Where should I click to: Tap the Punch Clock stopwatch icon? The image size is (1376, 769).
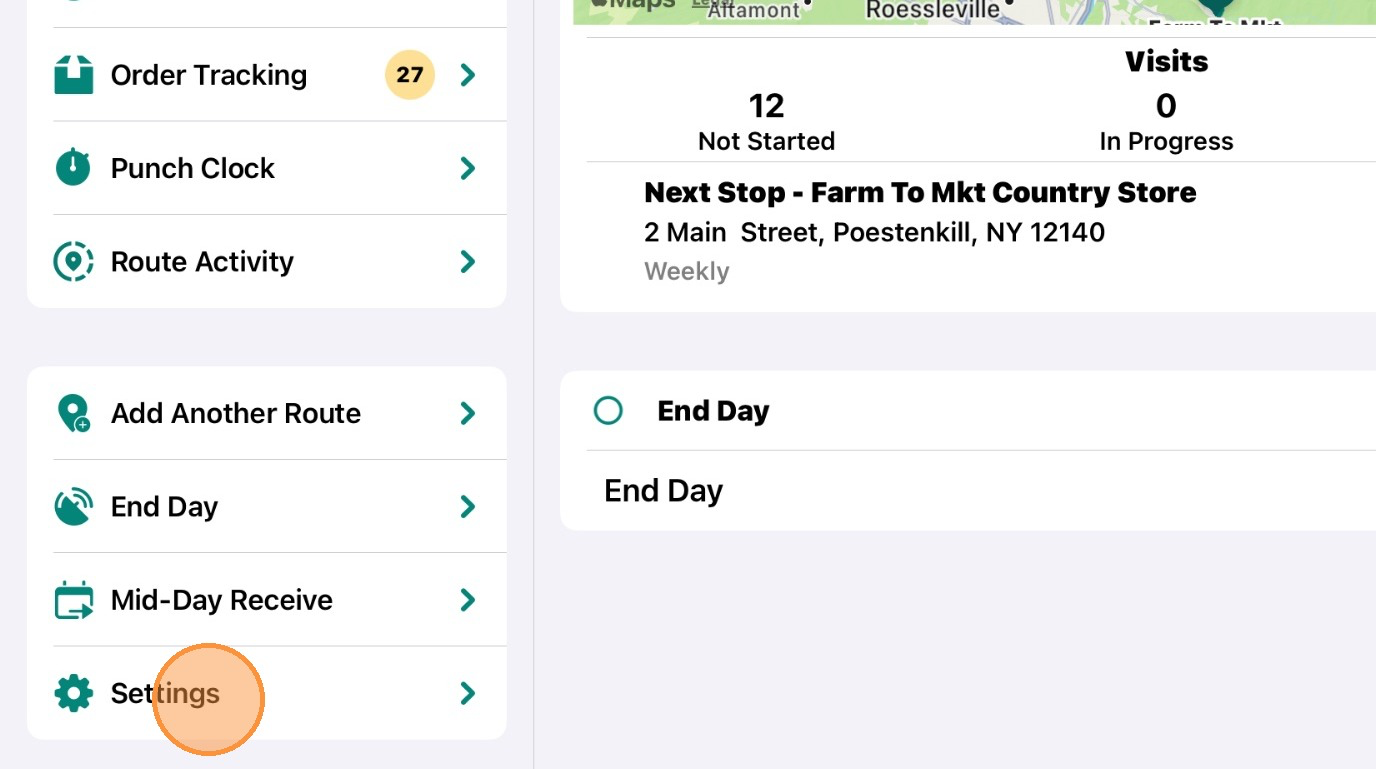point(73,167)
